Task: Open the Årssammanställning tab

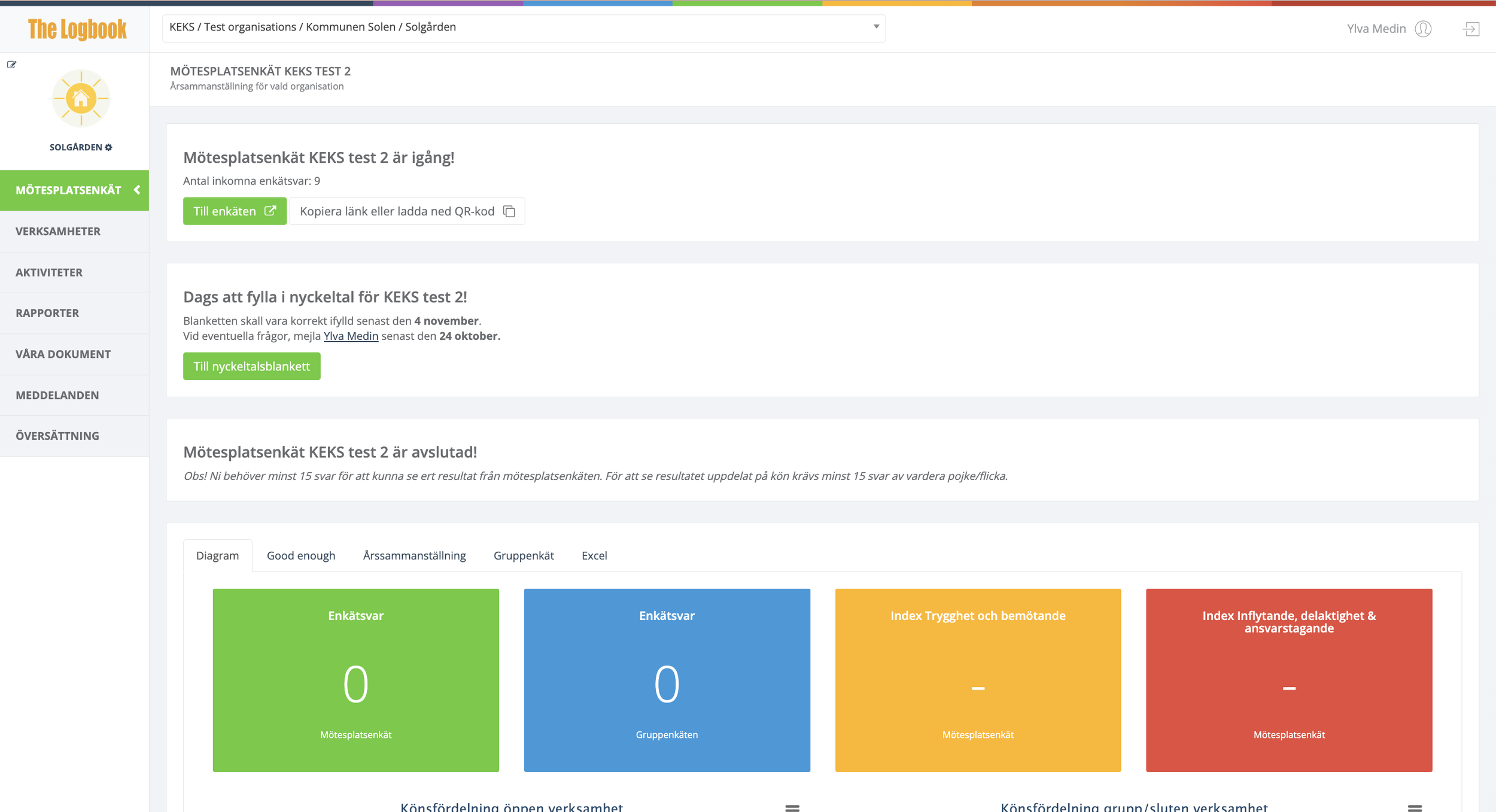Action: pos(414,555)
